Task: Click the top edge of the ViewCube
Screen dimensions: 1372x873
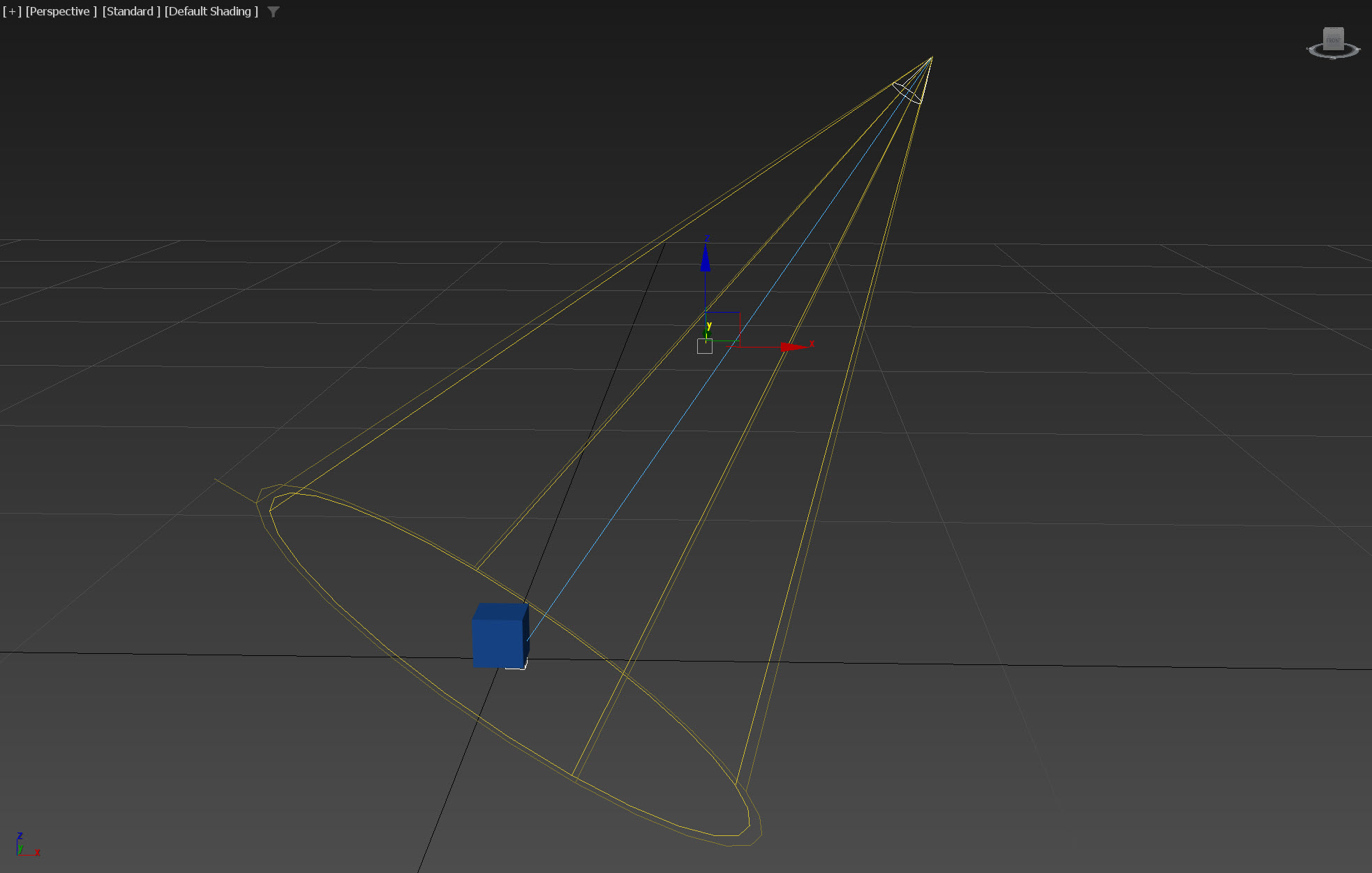Action: click(1334, 29)
